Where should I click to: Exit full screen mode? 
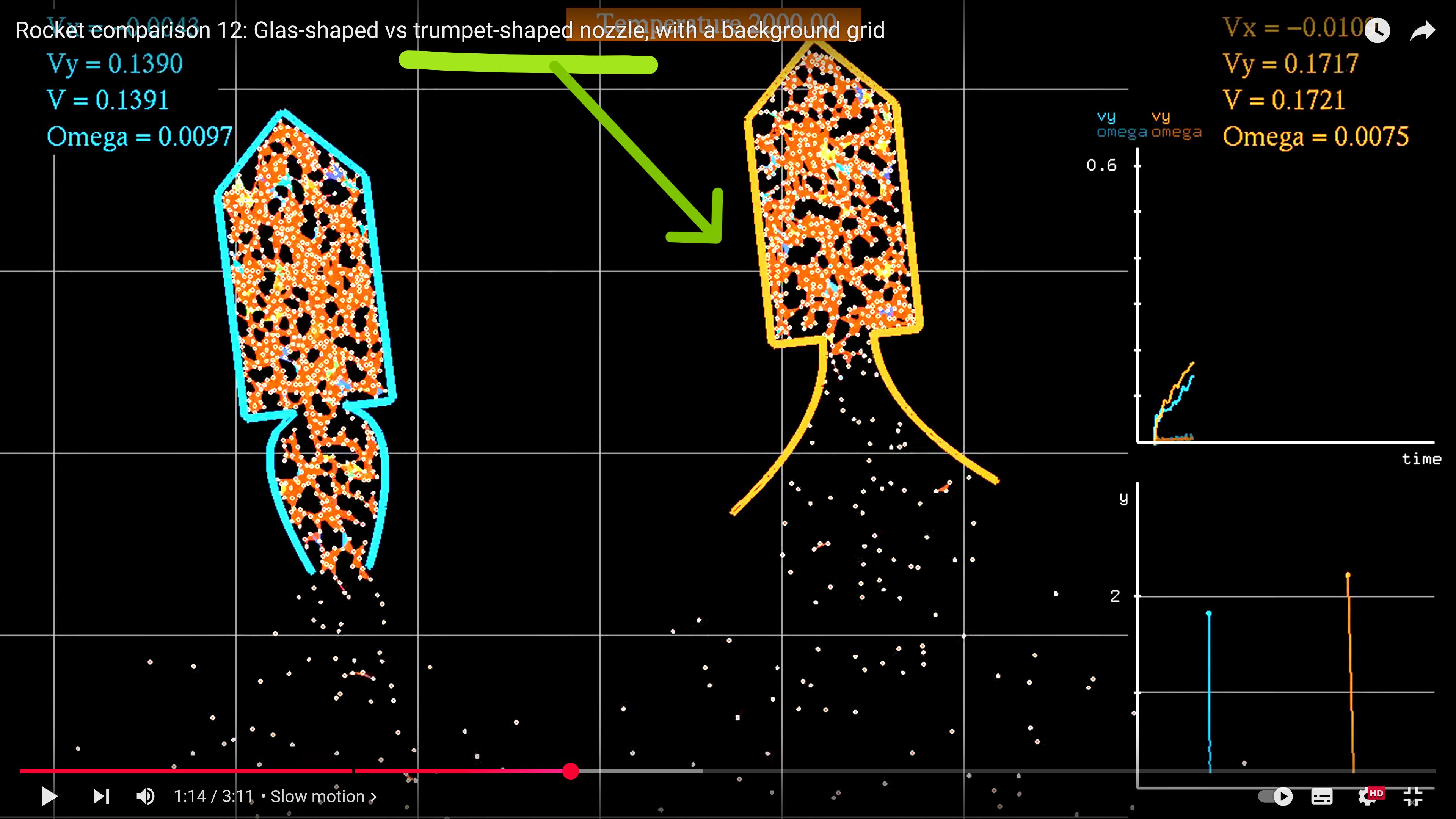1412,796
